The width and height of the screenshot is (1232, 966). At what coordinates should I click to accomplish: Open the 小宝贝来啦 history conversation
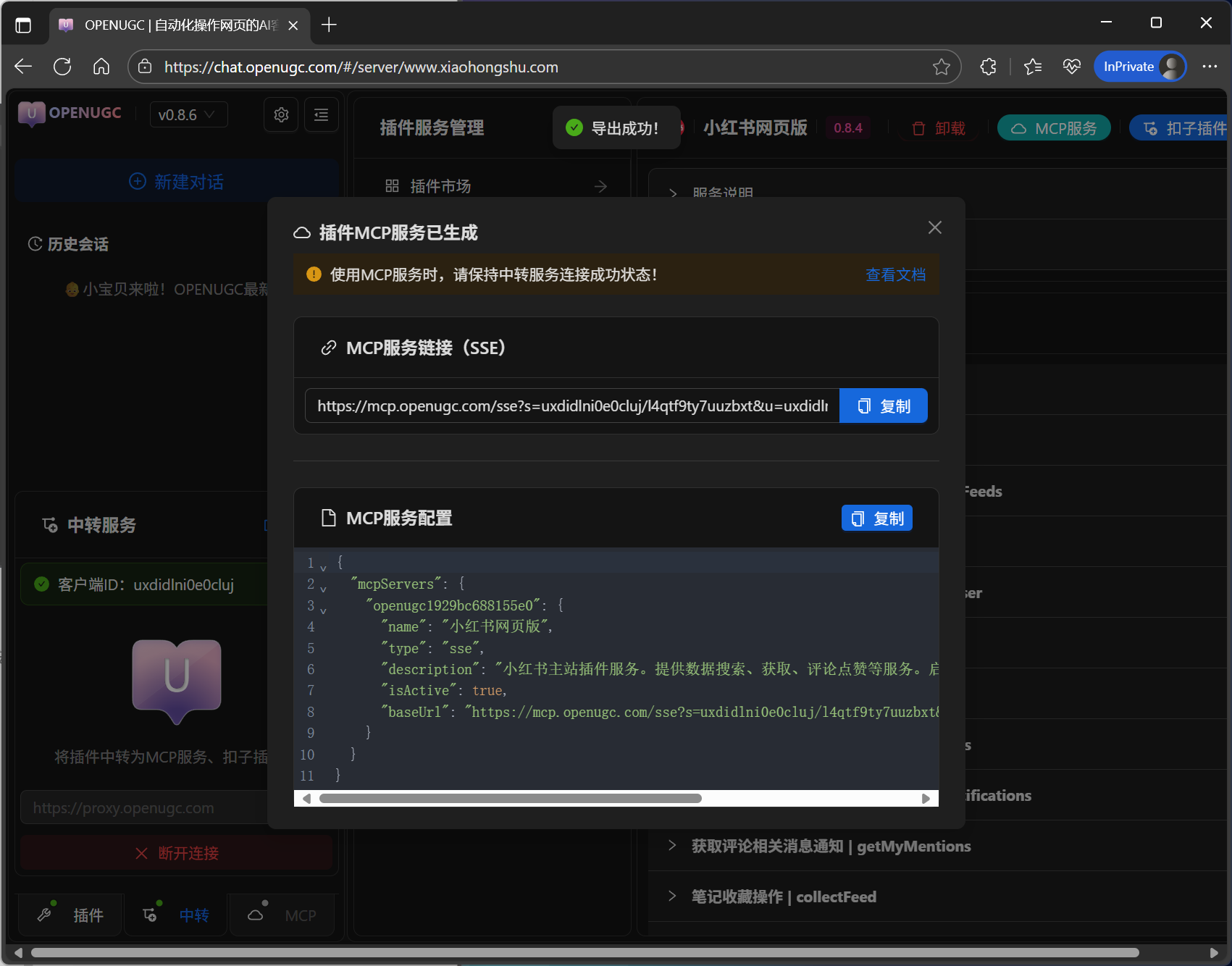[168, 289]
